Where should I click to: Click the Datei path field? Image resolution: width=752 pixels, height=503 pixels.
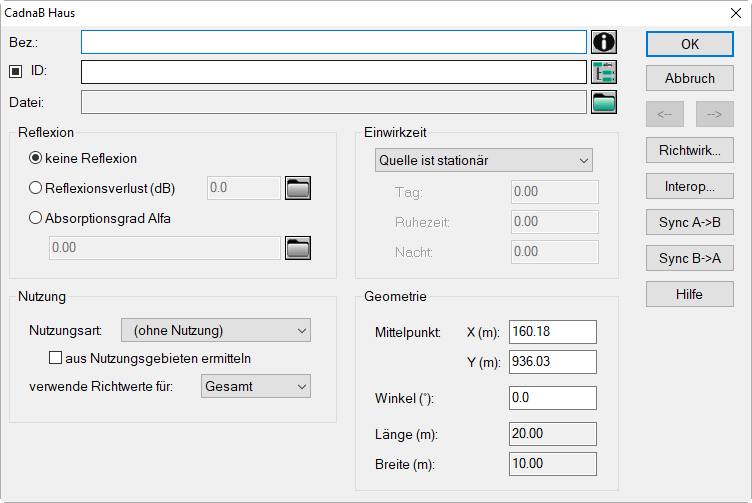click(334, 102)
